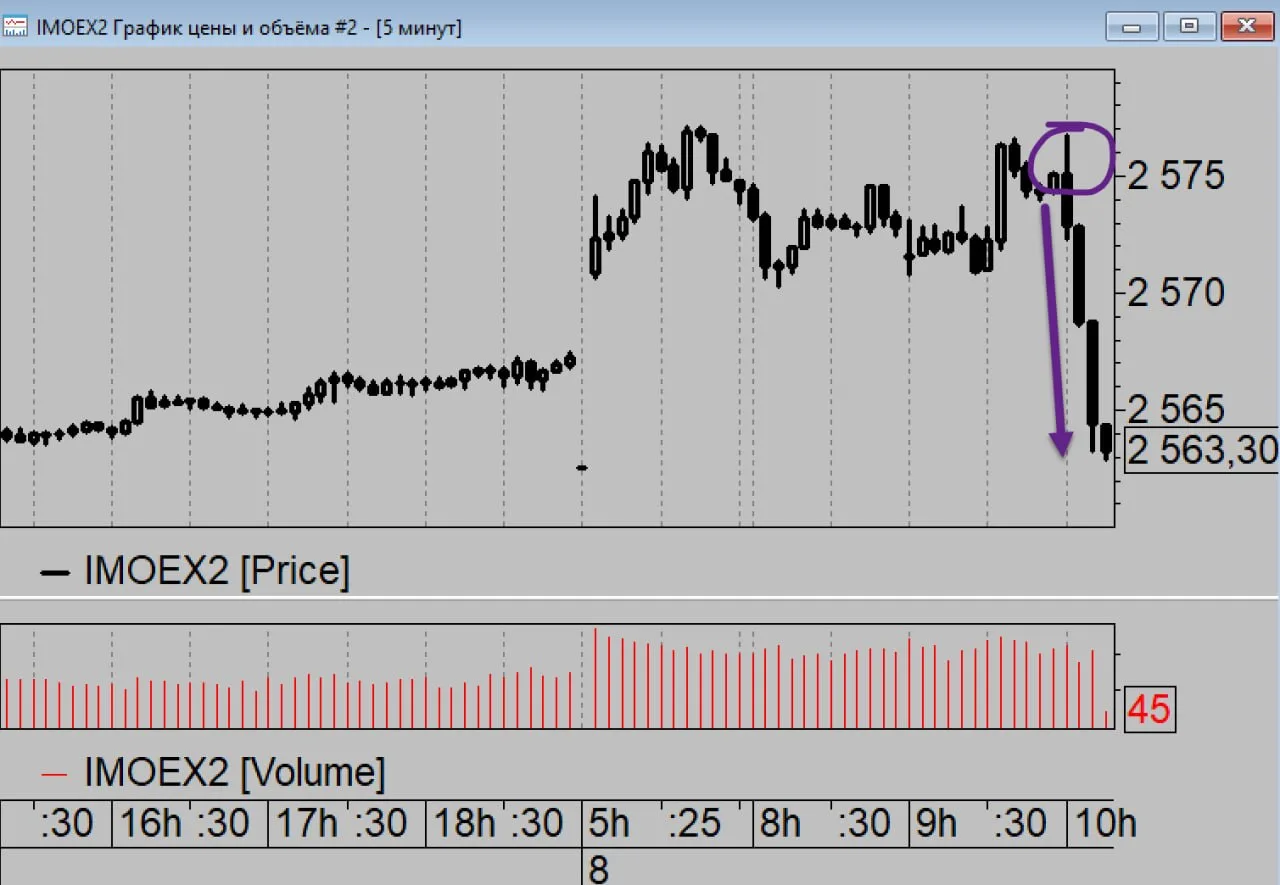This screenshot has width=1280, height=885.
Task: Click the 2 565 price axis label
Action: [1176, 409]
